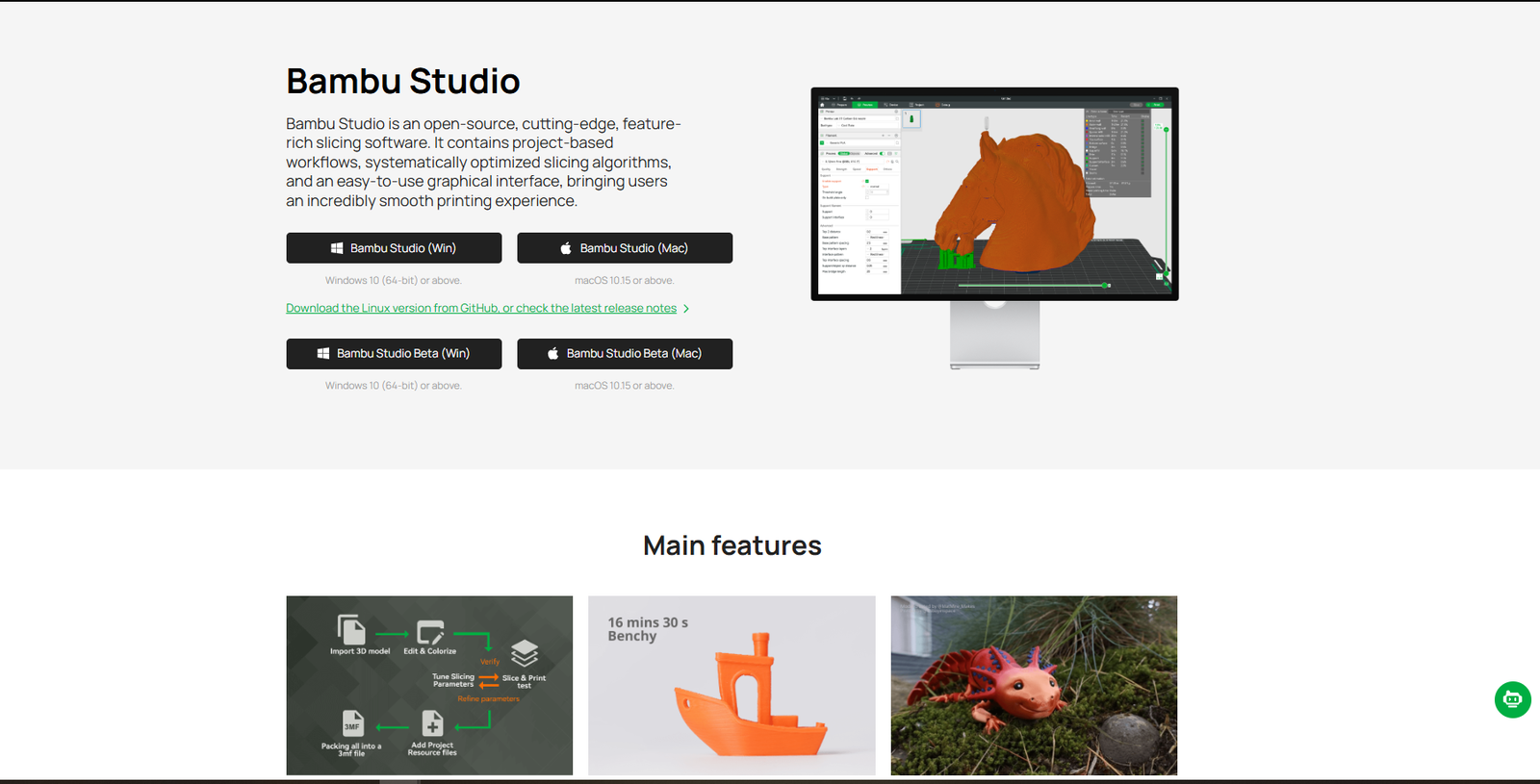Click the 3MF file packing icon in diagram
Screen dimensions: 1540x784
tap(353, 722)
